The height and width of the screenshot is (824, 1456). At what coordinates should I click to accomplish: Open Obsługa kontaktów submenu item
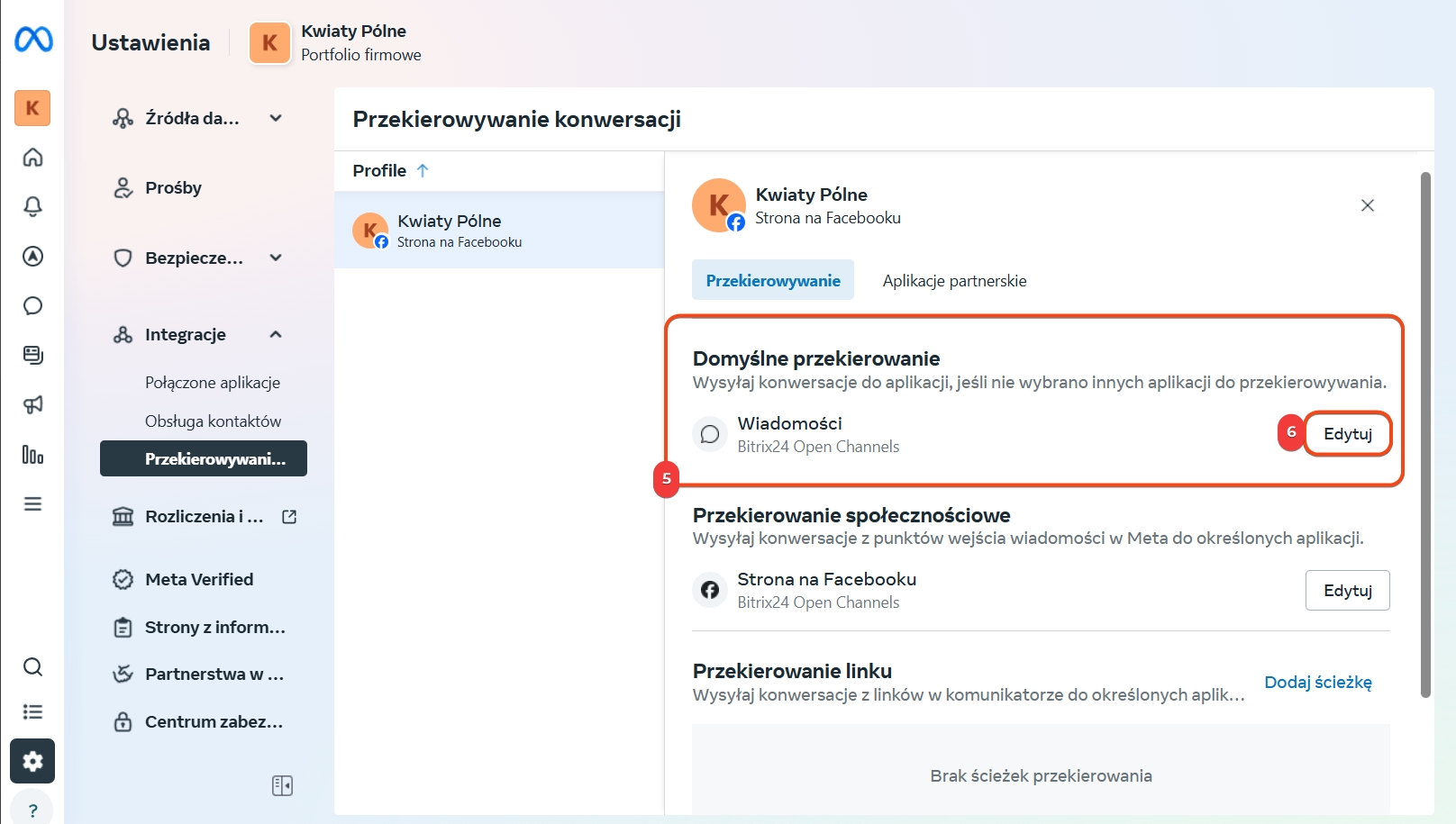(213, 421)
